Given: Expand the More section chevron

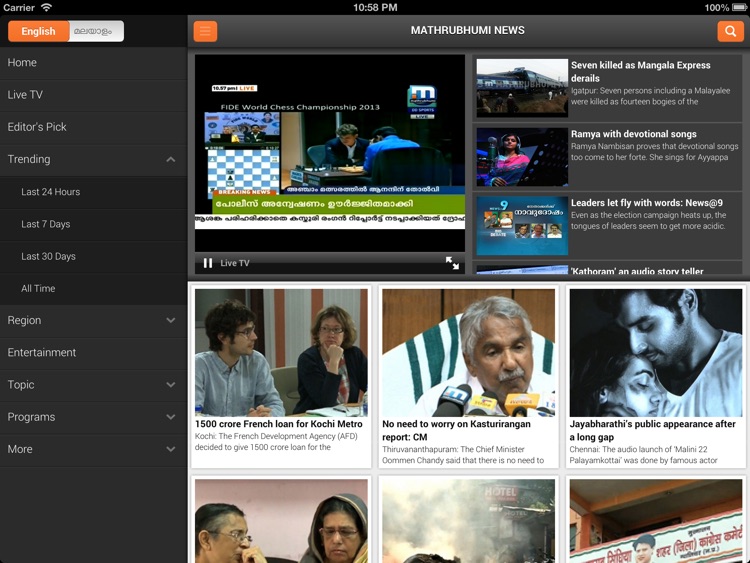Looking at the screenshot, I should [171, 449].
